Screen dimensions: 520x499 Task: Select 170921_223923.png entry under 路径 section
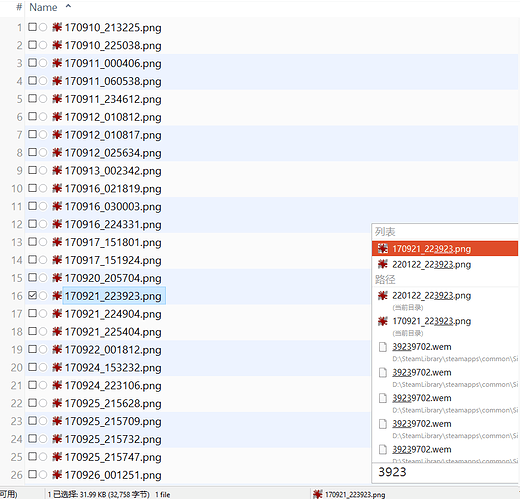pos(431,321)
